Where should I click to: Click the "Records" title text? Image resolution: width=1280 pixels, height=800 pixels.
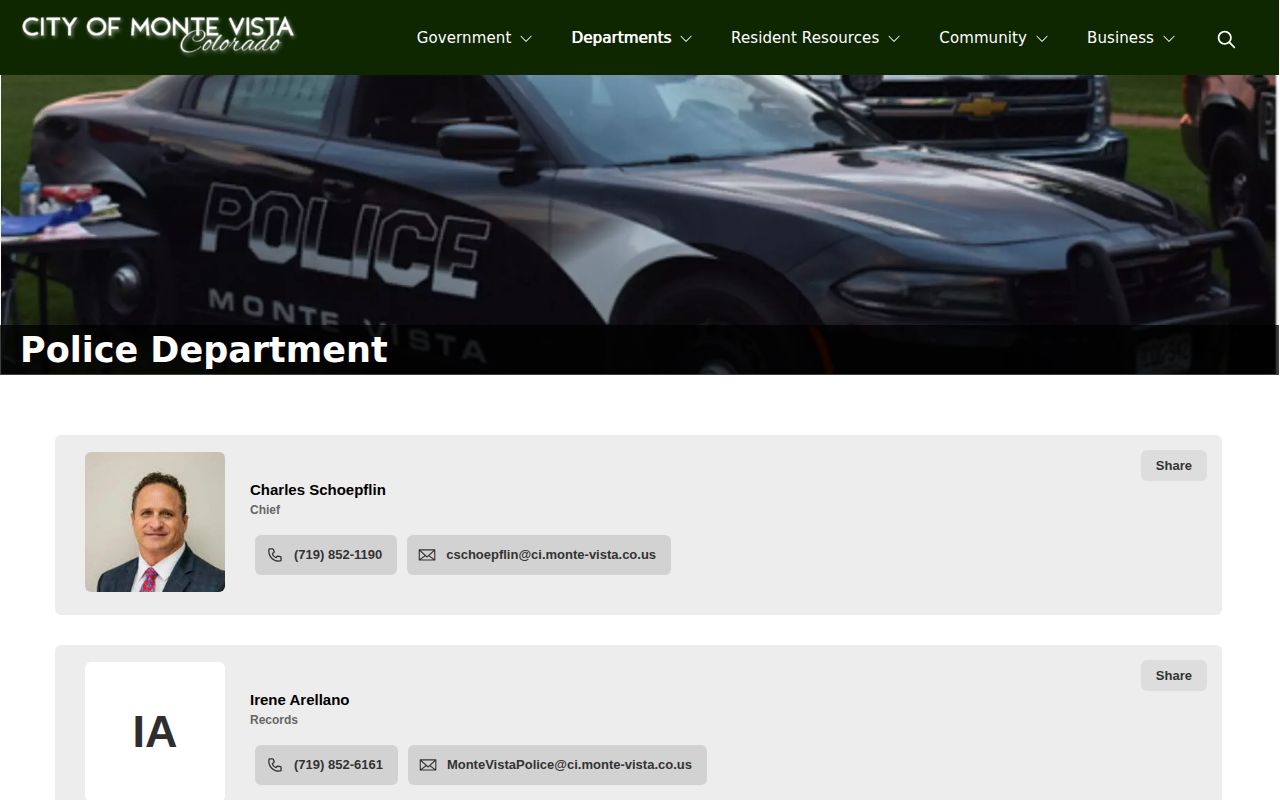coord(274,720)
